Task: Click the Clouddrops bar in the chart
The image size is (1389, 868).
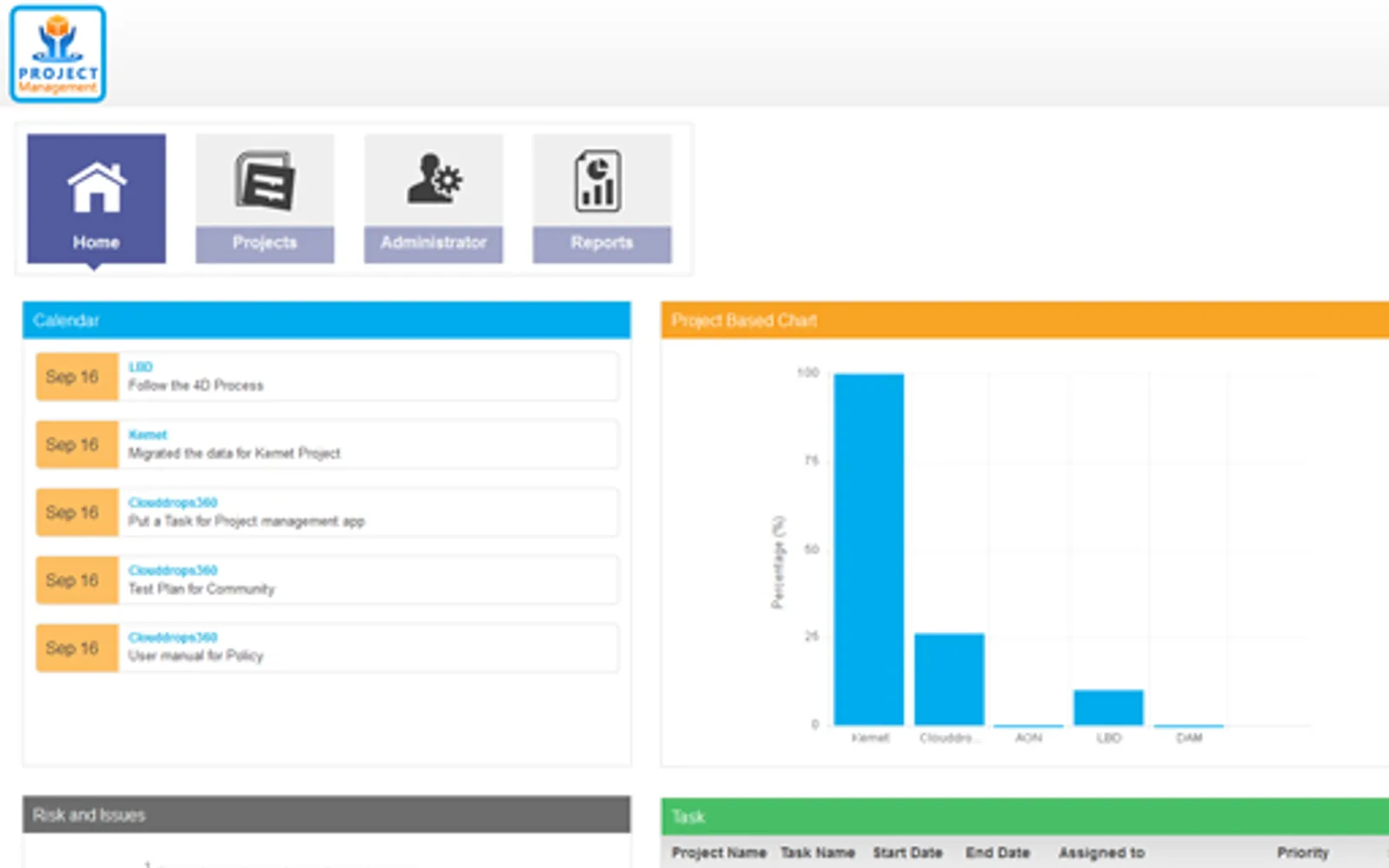Action: coord(949,679)
